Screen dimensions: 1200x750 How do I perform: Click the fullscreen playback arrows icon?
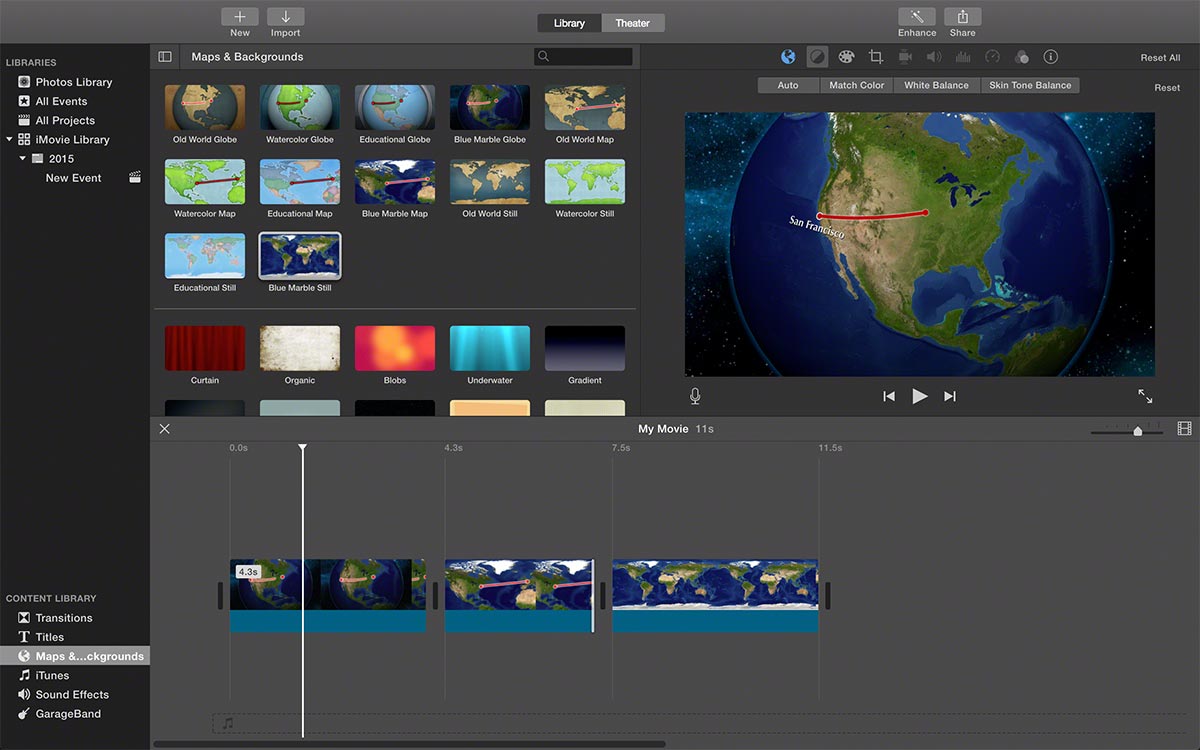(1145, 396)
